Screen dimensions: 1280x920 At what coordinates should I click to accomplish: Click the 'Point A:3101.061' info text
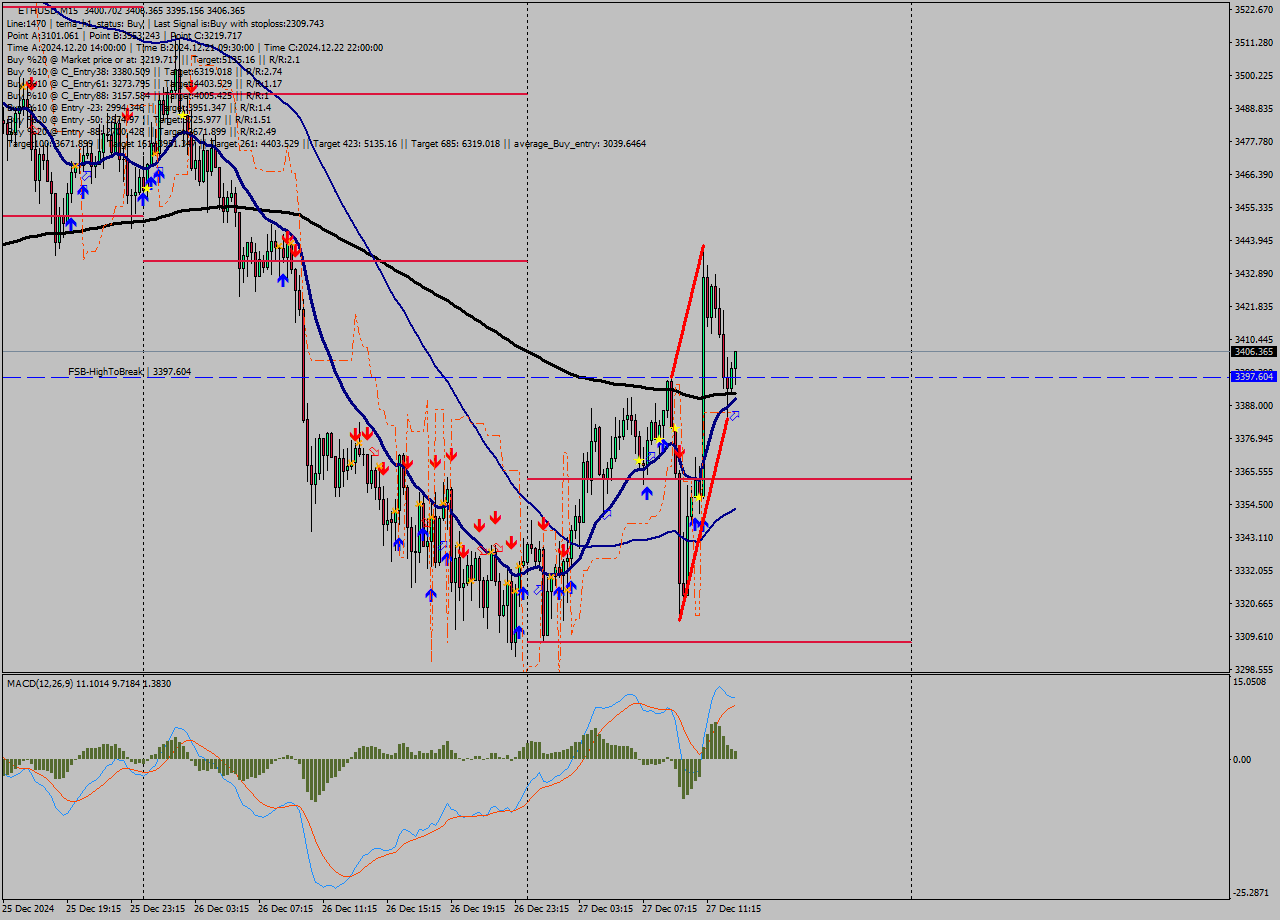coord(41,35)
